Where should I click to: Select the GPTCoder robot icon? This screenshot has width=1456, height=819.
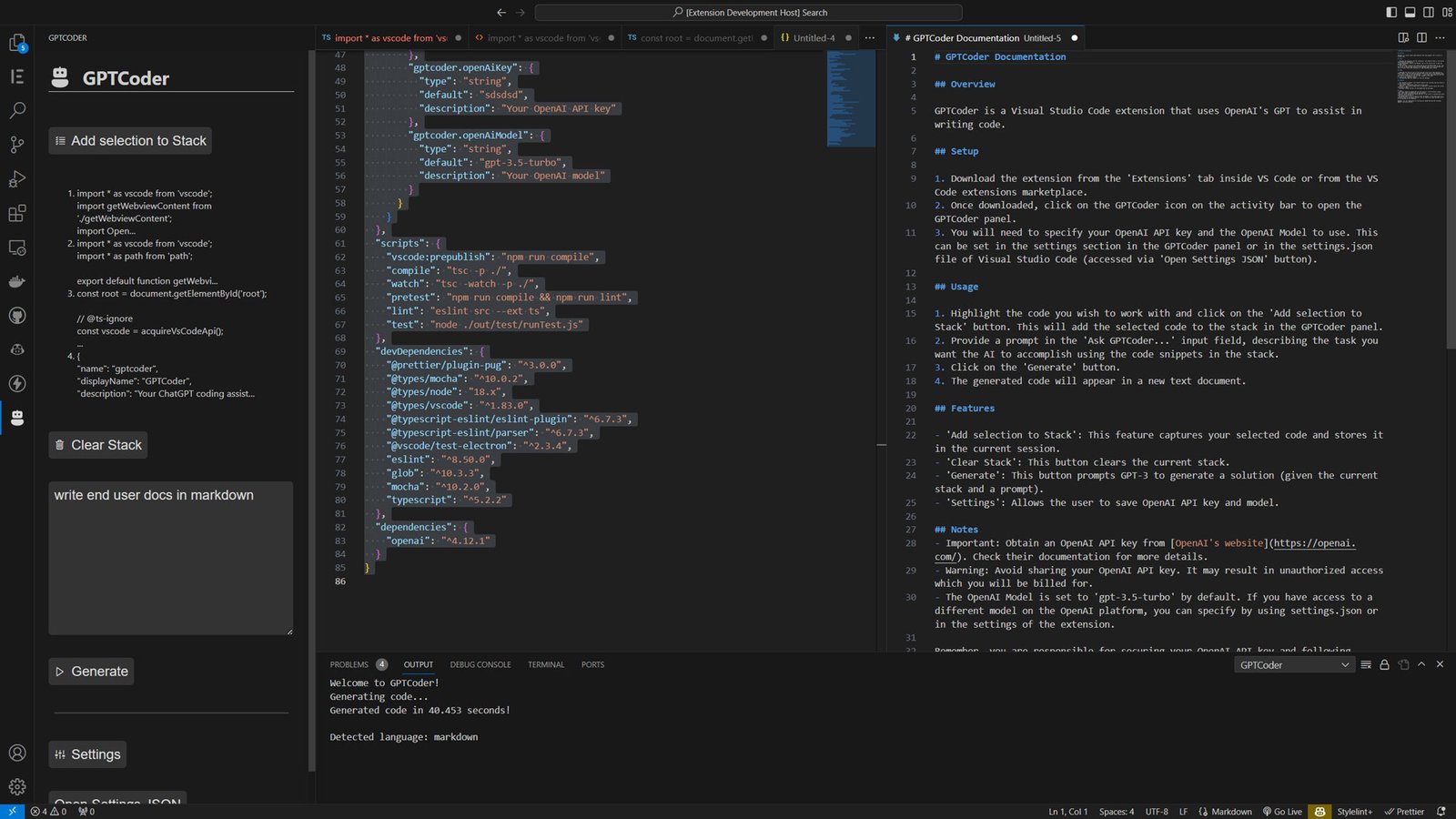click(x=17, y=417)
